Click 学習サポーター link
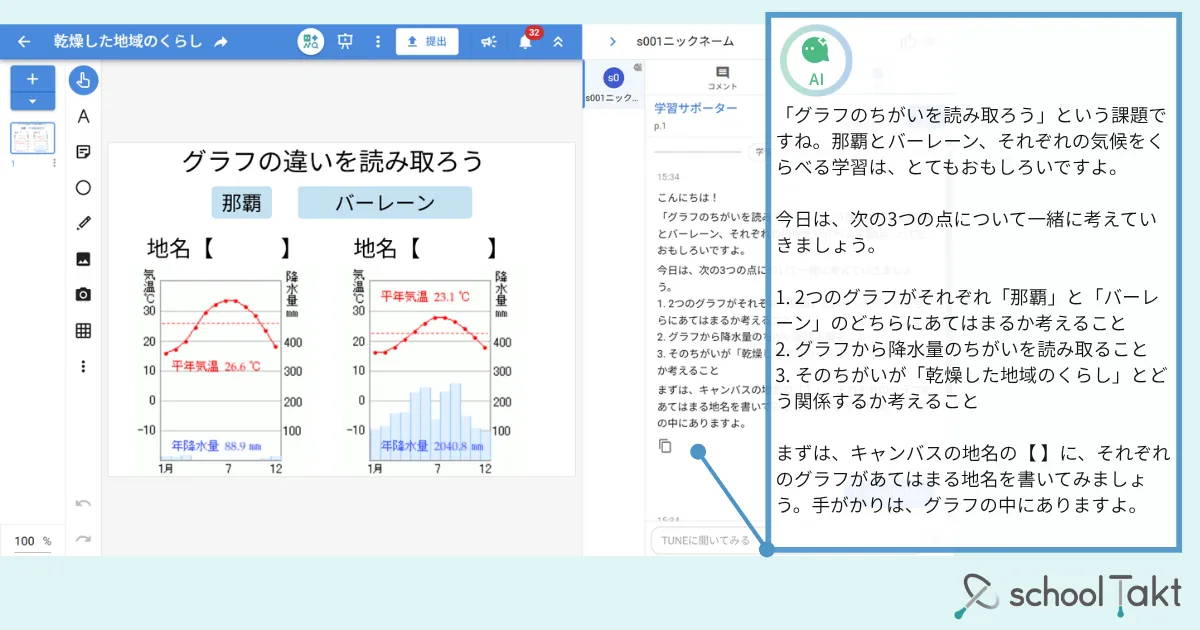The image size is (1200, 630). [x=695, y=108]
